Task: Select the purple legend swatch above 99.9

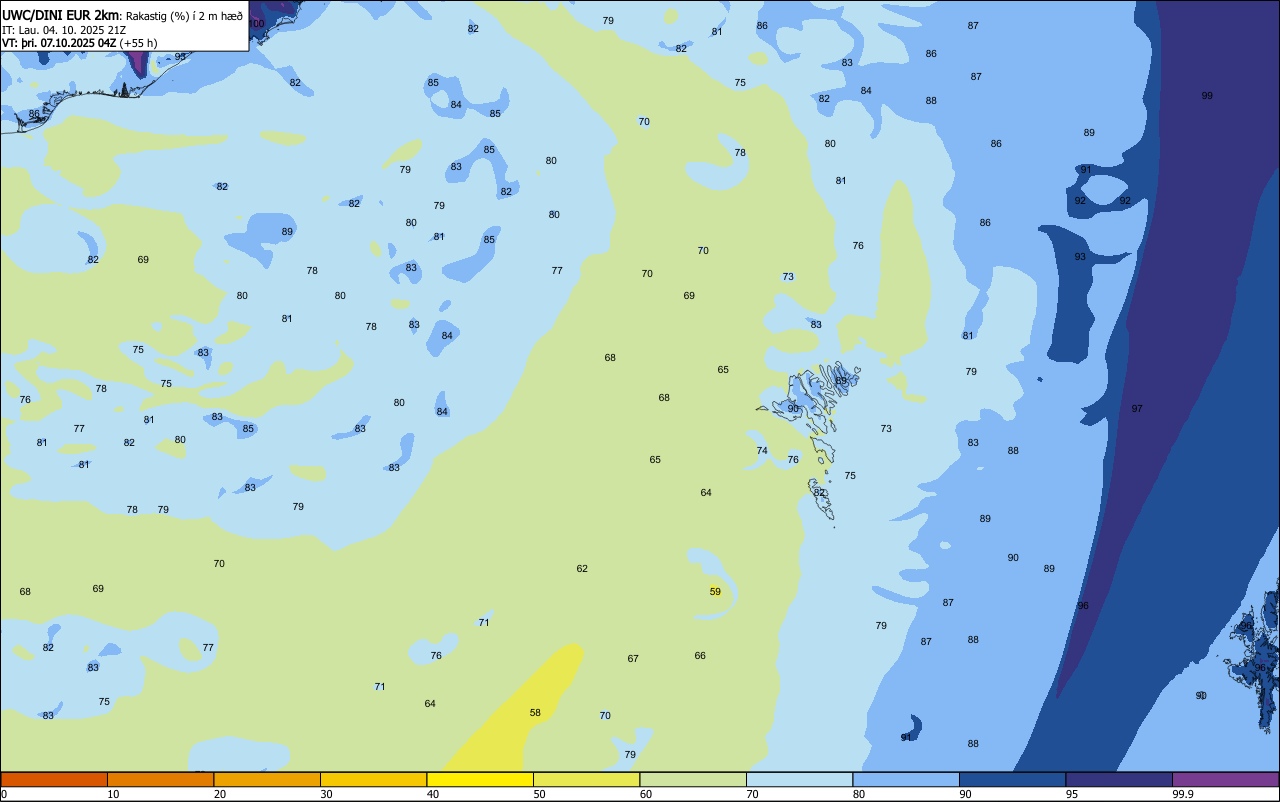Action: [1226, 779]
